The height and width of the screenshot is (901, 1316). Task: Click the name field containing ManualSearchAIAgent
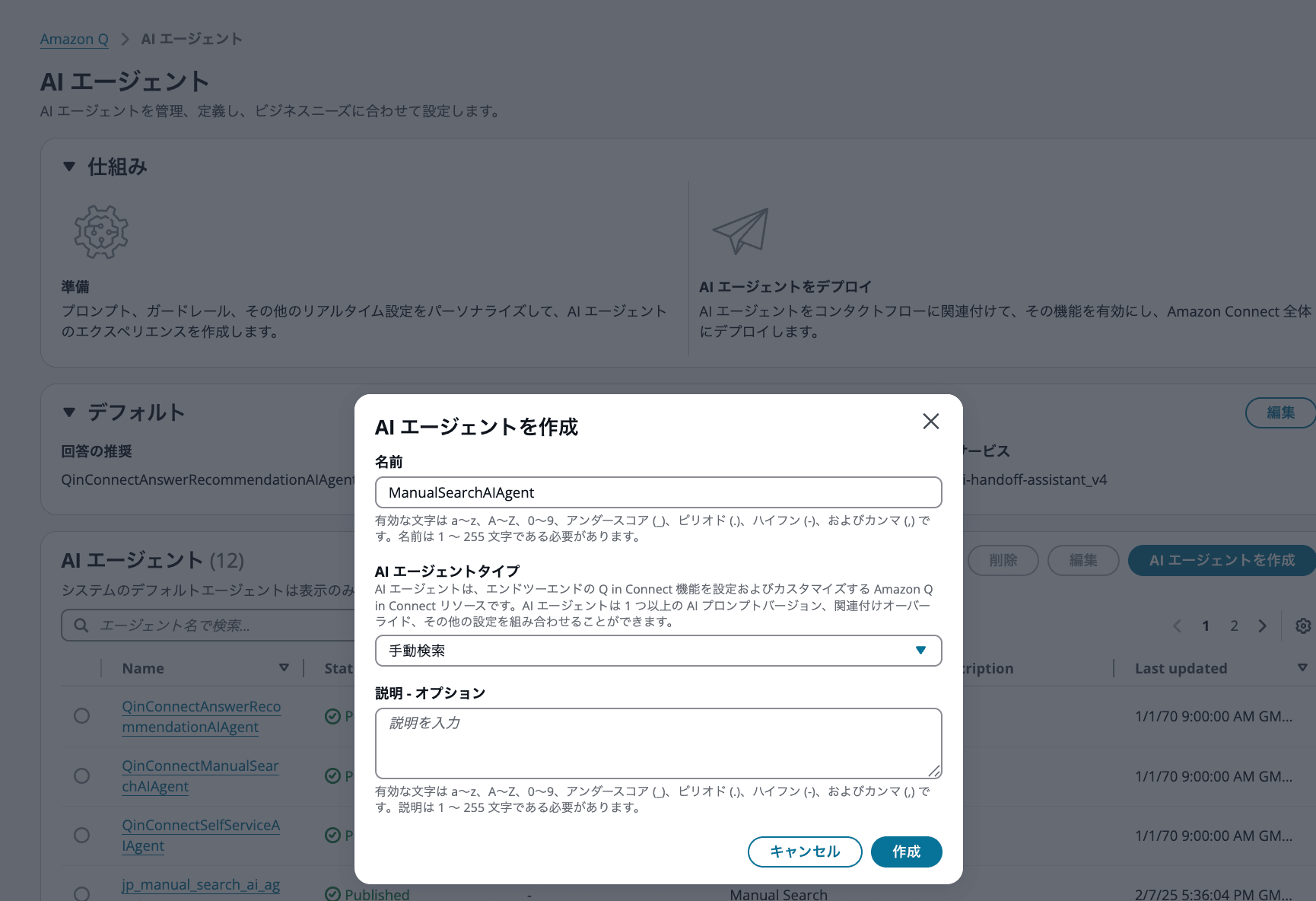click(658, 492)
